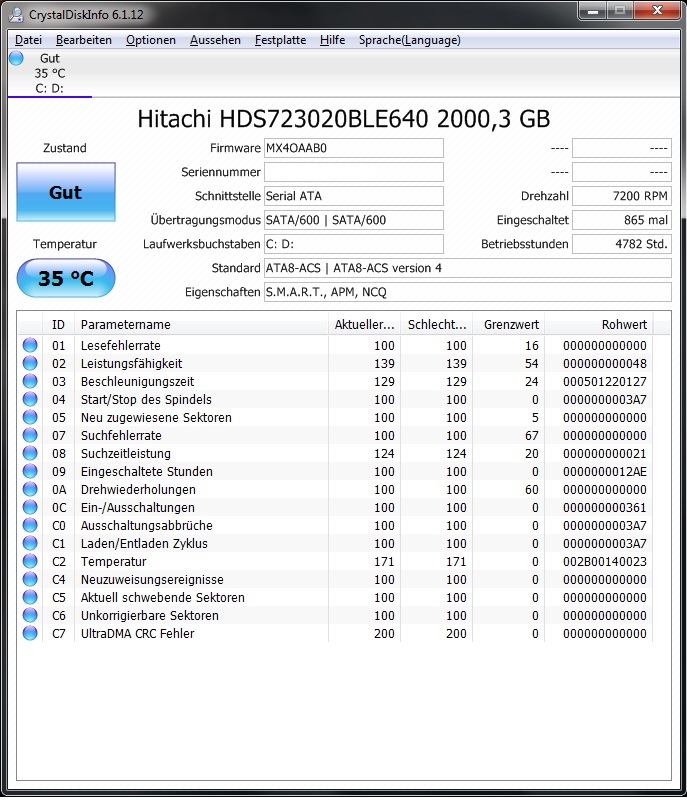Viewport: 687px width, 800px height.
Task: Select the UltraDMA CRC Fehler parameter name
Action: (137, 633)
